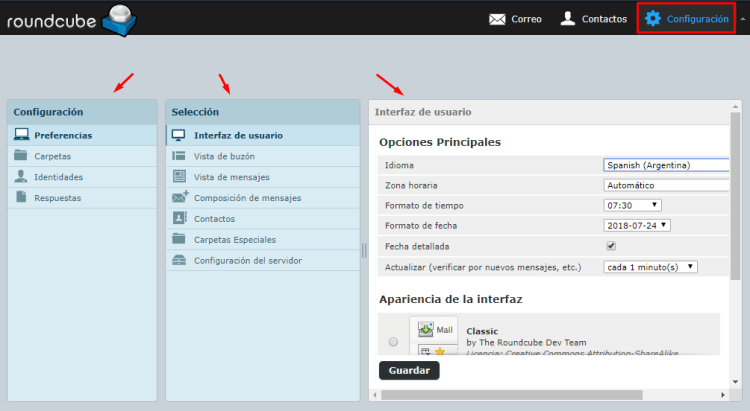Toggle the Fecha detallada checkbox
This screenshot has width=750, height=411.
coord(611,246)
